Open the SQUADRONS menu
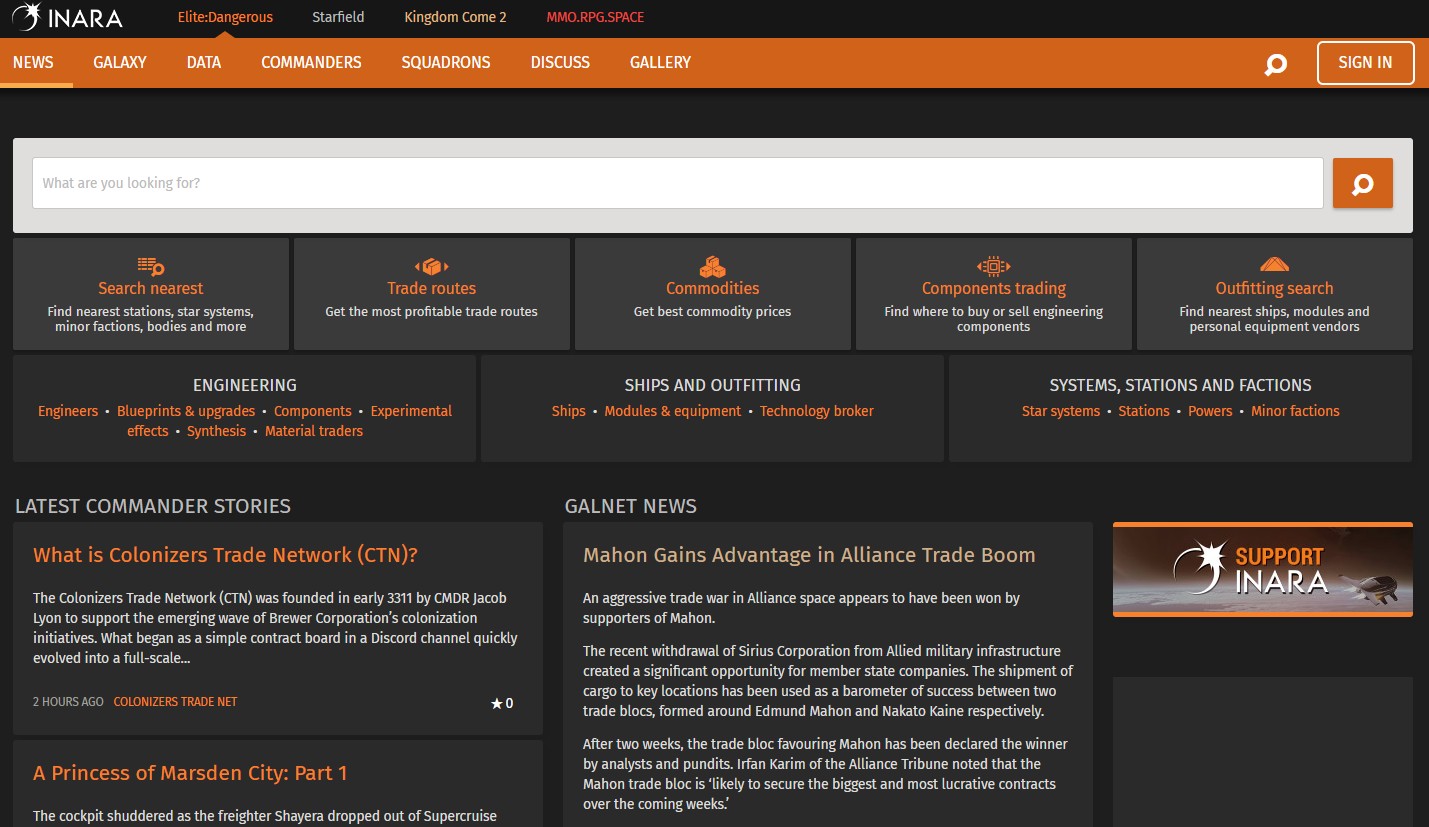Viewport: 1429px width, 827px height. coord(446,62)
